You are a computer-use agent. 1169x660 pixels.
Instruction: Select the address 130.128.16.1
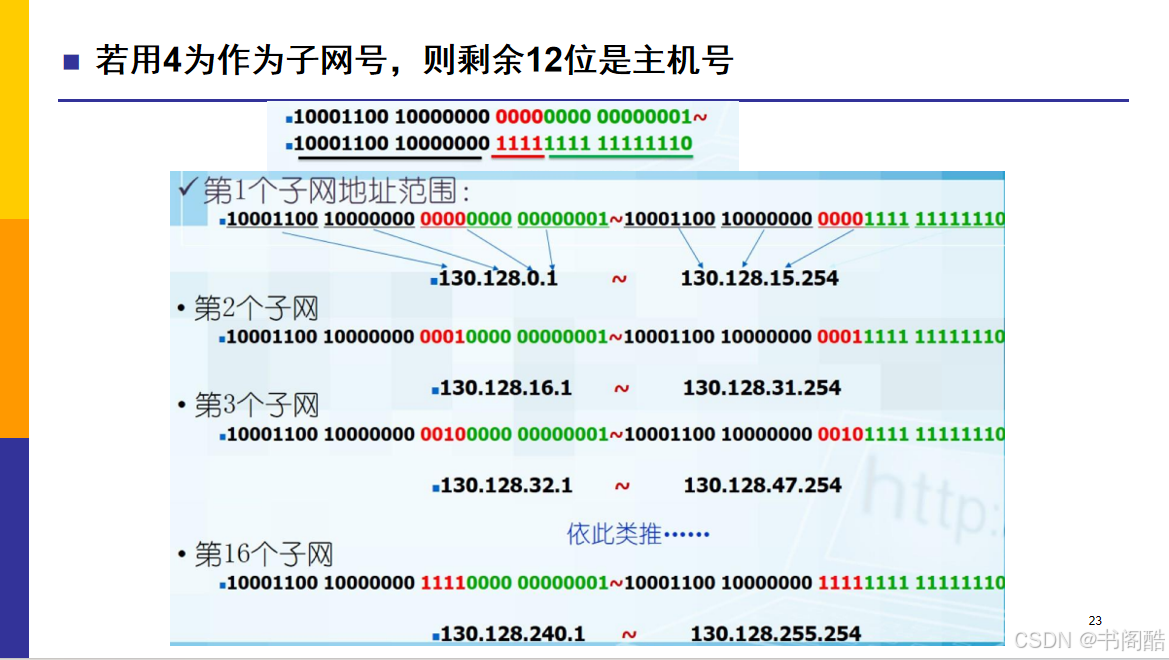pyautogui.click(x=505, y=388)
